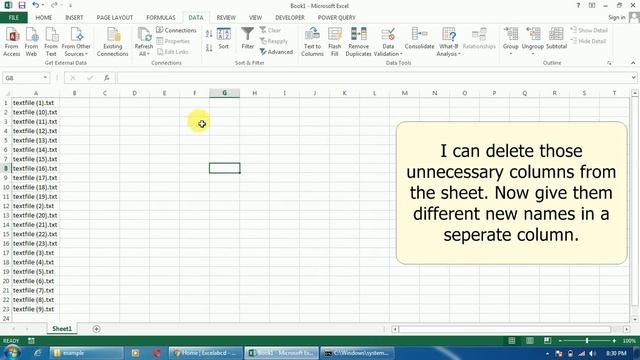Sort A to Z ascending
The image size is (640, 360).
coord(209,34)
